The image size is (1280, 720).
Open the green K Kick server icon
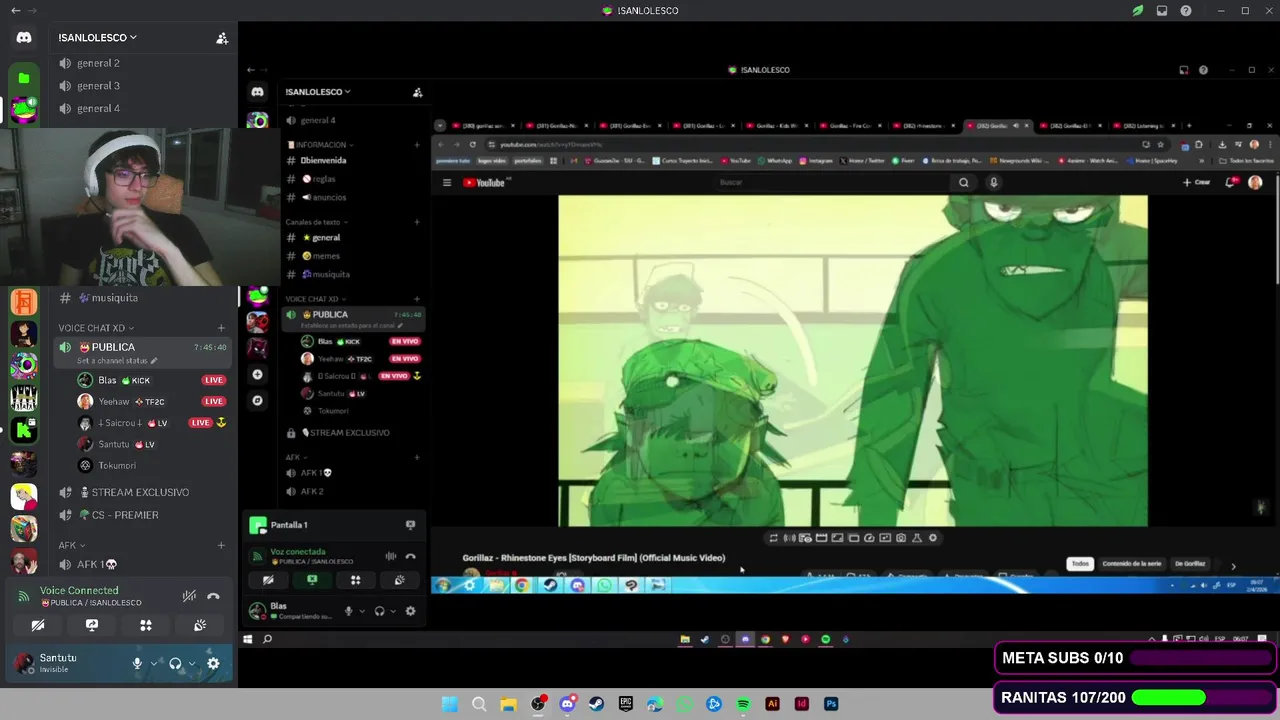pyautogui.click(x=24, y=430)
